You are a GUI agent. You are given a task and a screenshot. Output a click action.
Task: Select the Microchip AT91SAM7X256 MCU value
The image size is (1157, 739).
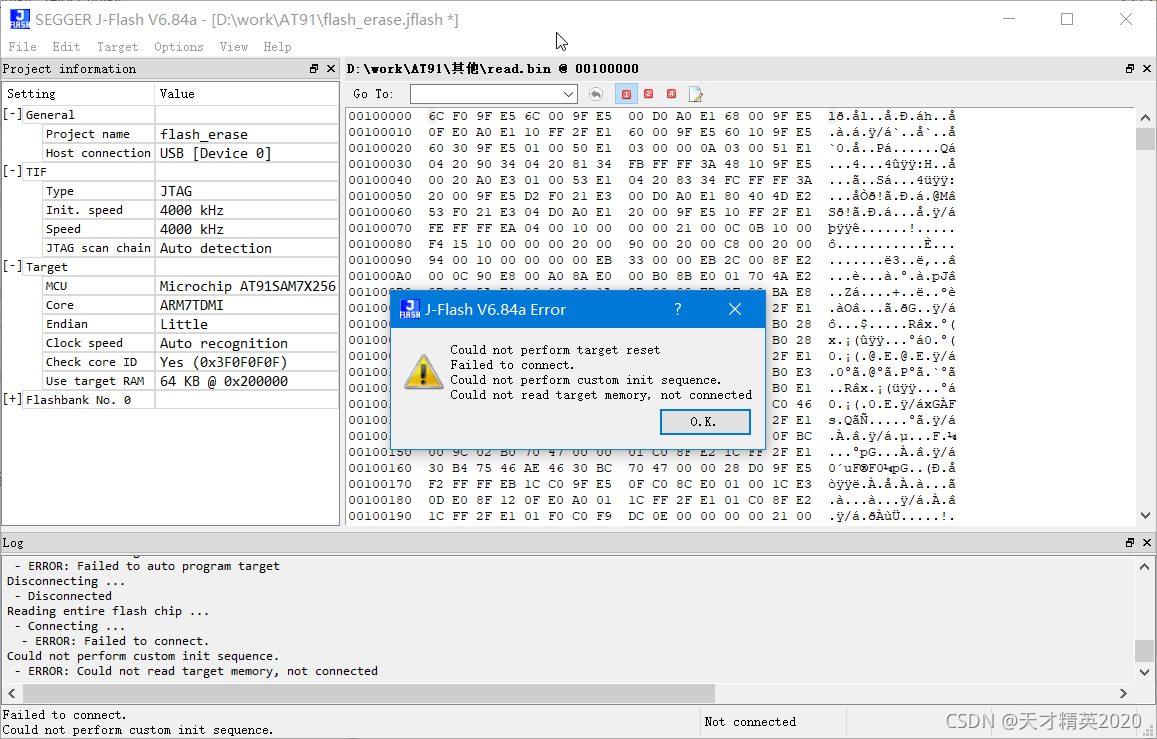pos(247,286)
